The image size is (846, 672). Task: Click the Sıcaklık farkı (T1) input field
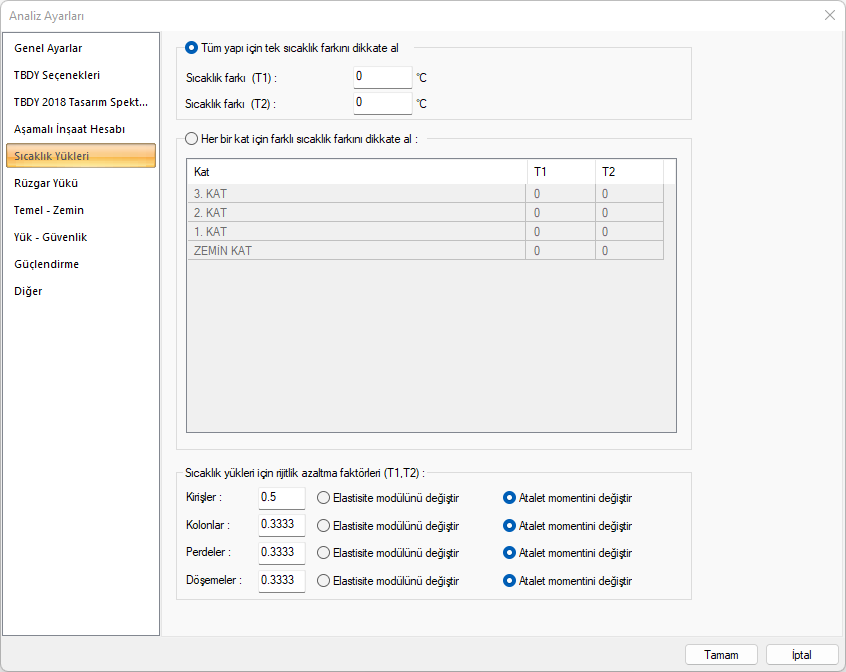coord(382,77)
